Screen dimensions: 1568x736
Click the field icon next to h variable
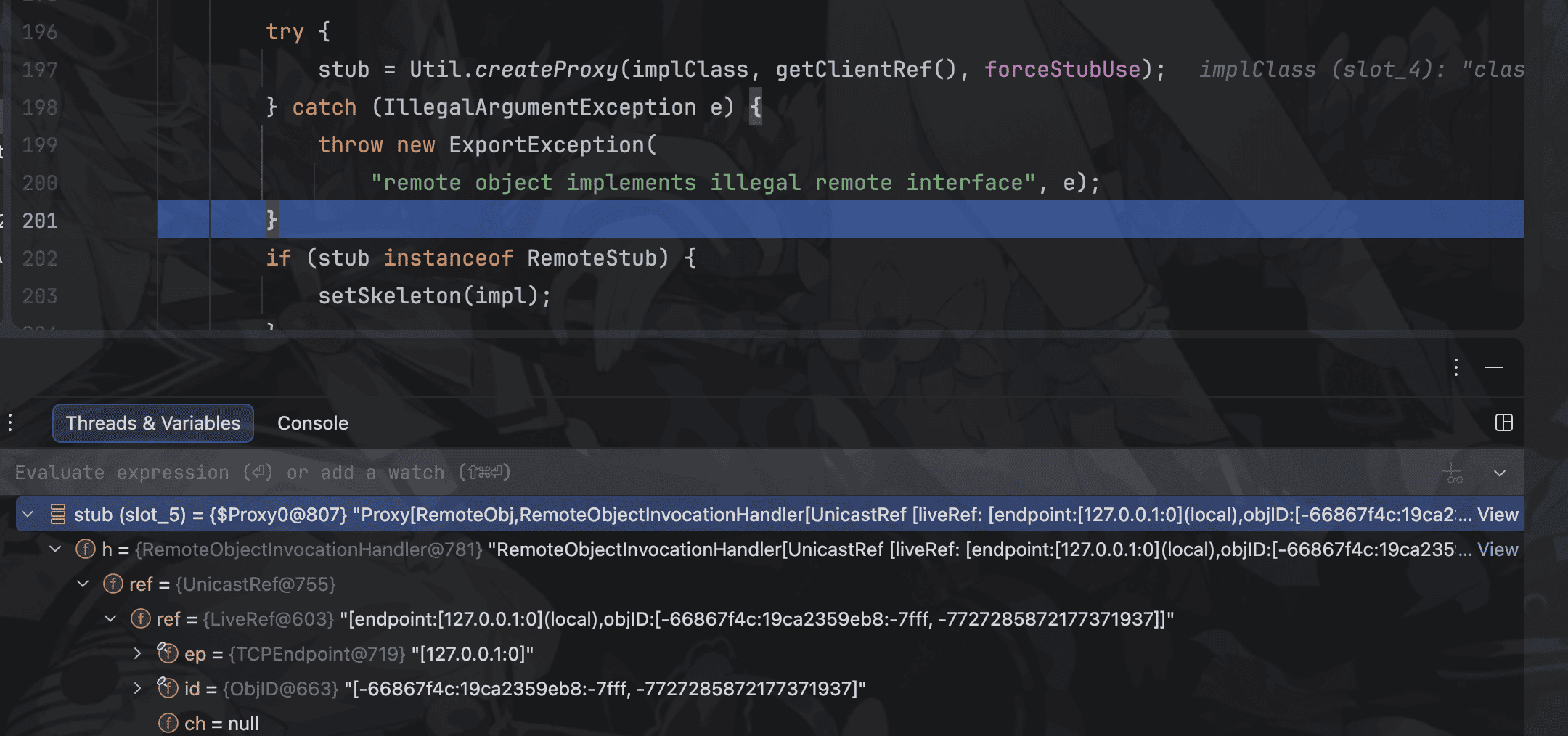(85, 549)
